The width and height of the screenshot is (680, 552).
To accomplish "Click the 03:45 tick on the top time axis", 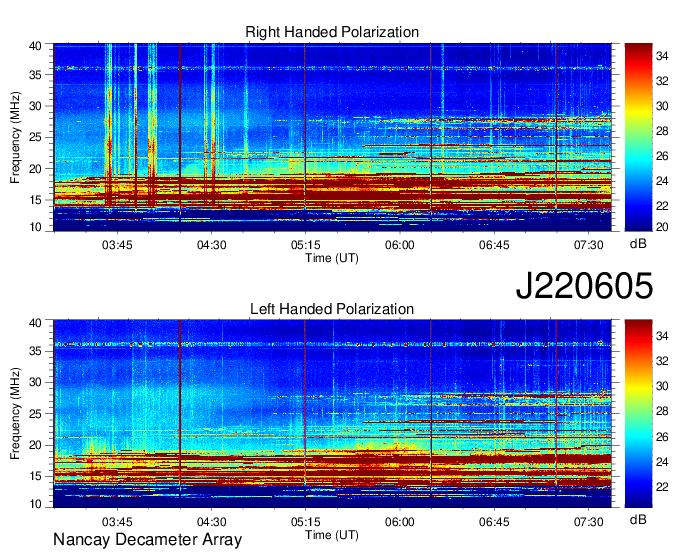I will coord(117,245).
